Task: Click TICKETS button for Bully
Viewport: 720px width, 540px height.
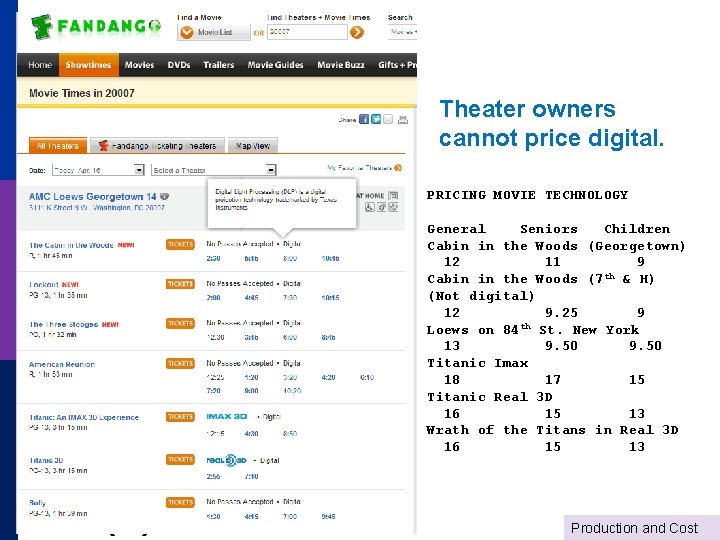Action: 180,502
